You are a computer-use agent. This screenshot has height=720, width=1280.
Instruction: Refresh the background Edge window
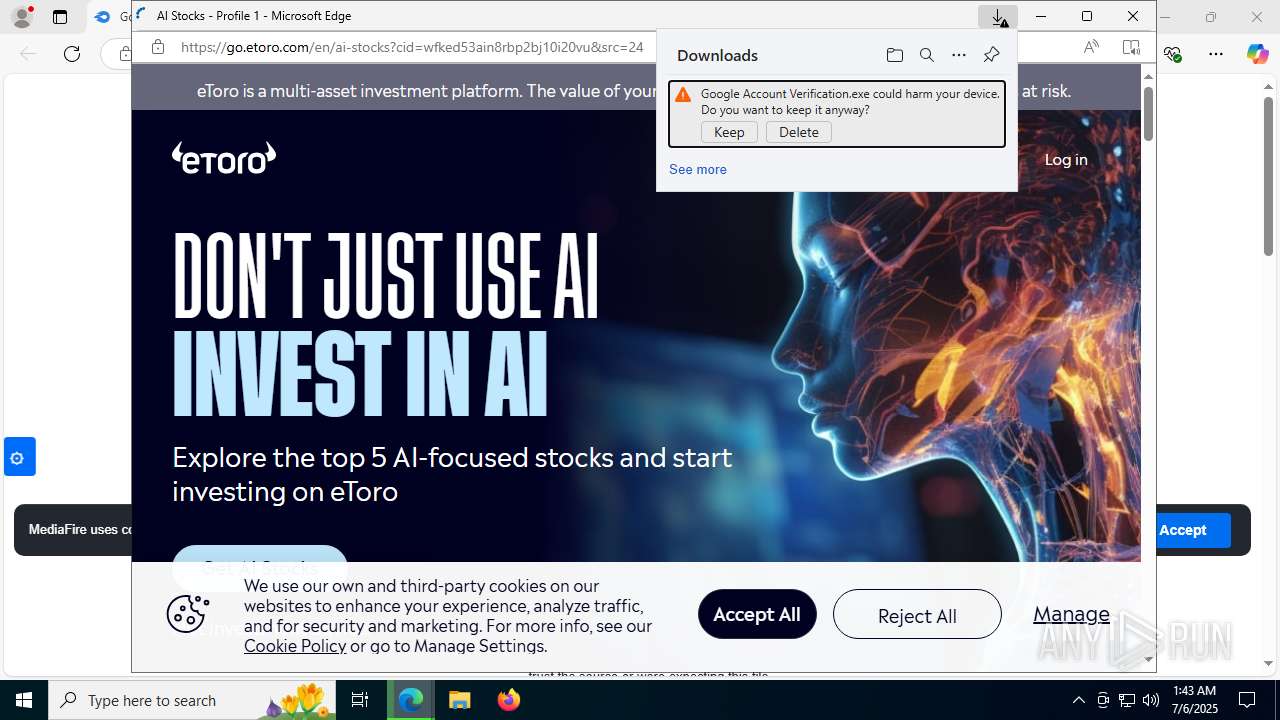point(72,54)
